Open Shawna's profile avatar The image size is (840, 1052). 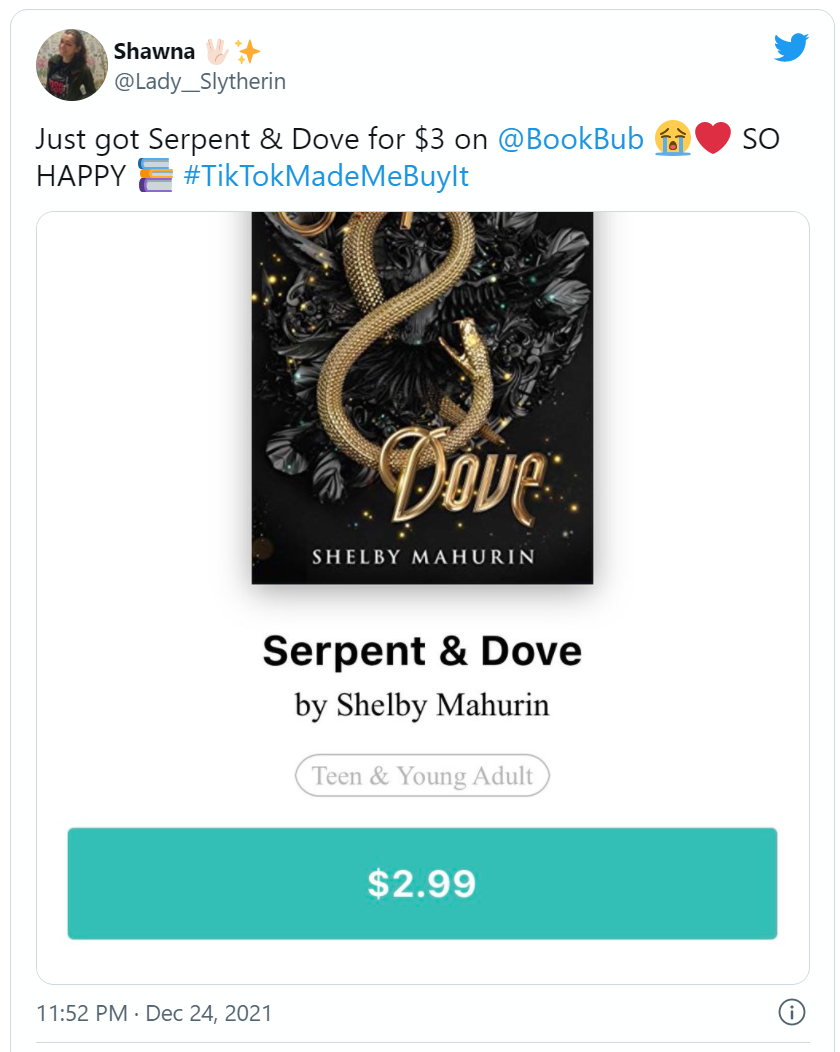tap(72, 65)
